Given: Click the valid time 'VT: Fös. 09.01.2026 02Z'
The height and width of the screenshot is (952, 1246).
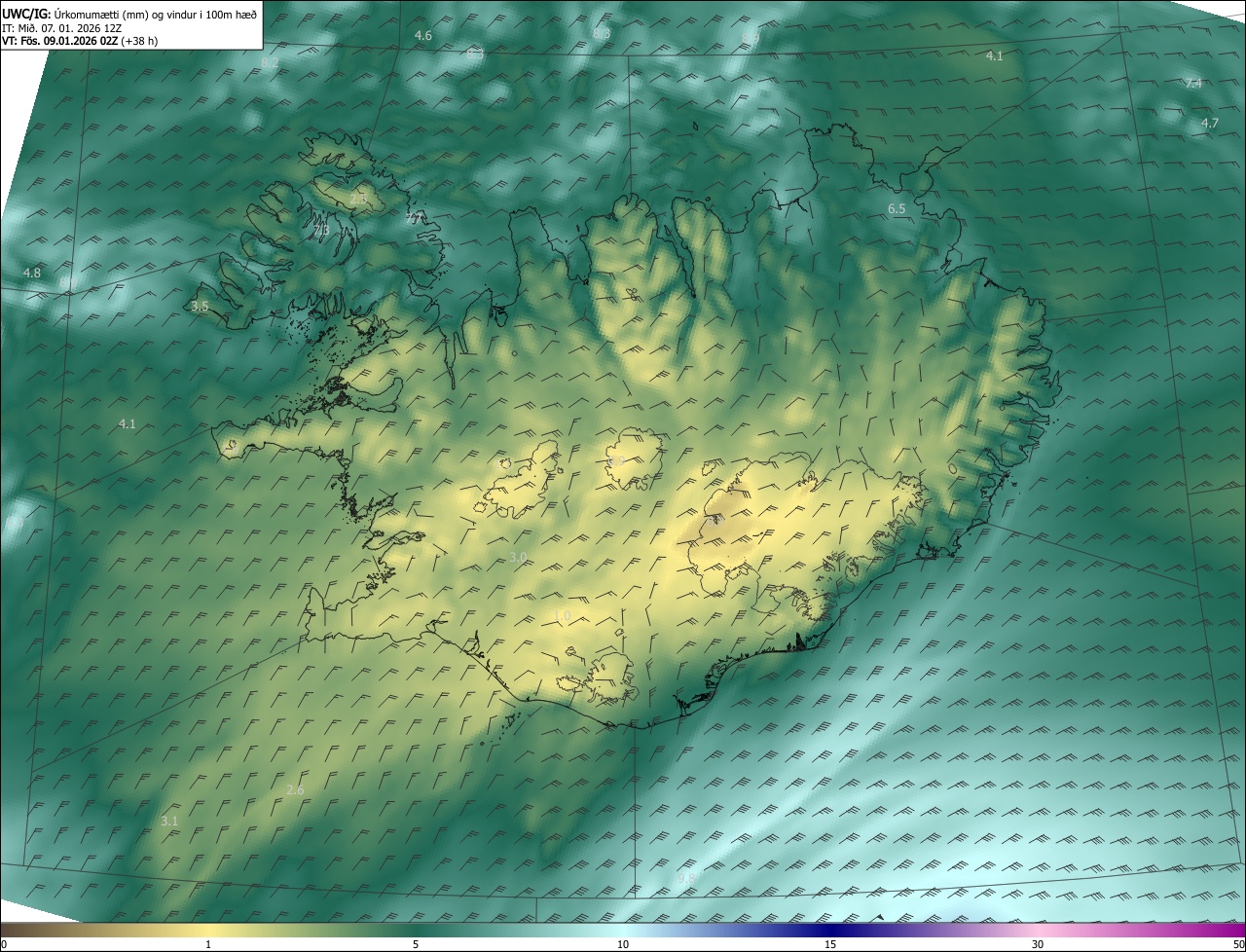Looking at the screenshot, I should pos(59,41).
